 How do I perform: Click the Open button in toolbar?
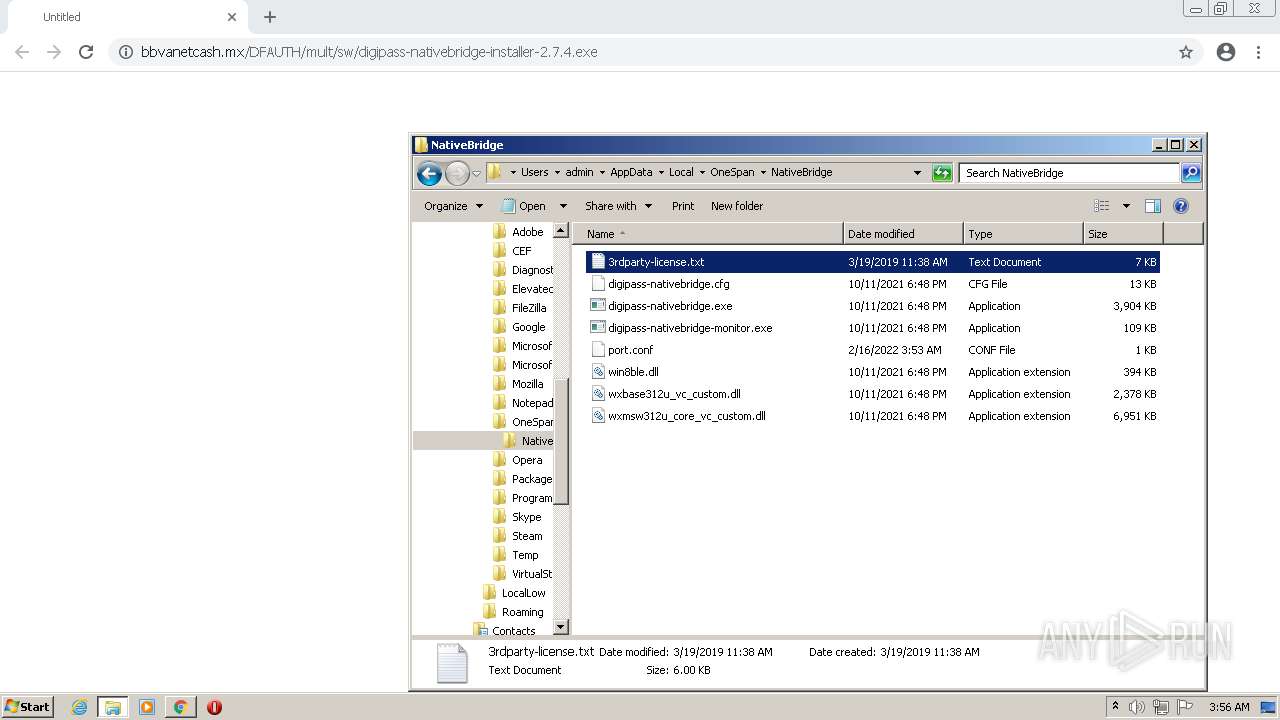(x=524, y=206)
